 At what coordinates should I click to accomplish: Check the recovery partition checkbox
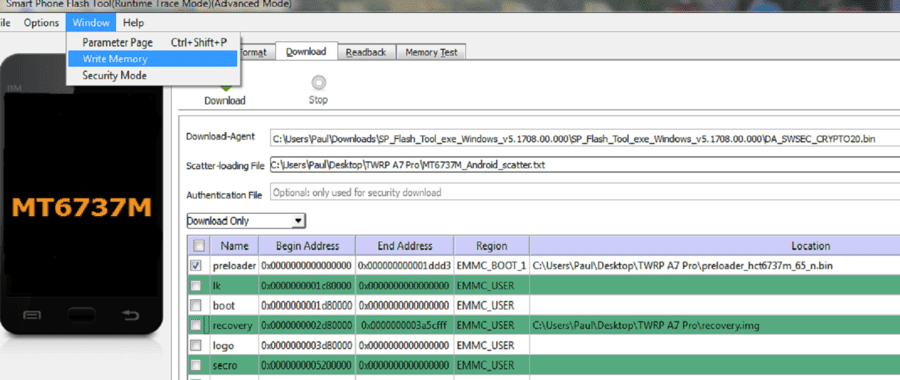tap(196, 325)
